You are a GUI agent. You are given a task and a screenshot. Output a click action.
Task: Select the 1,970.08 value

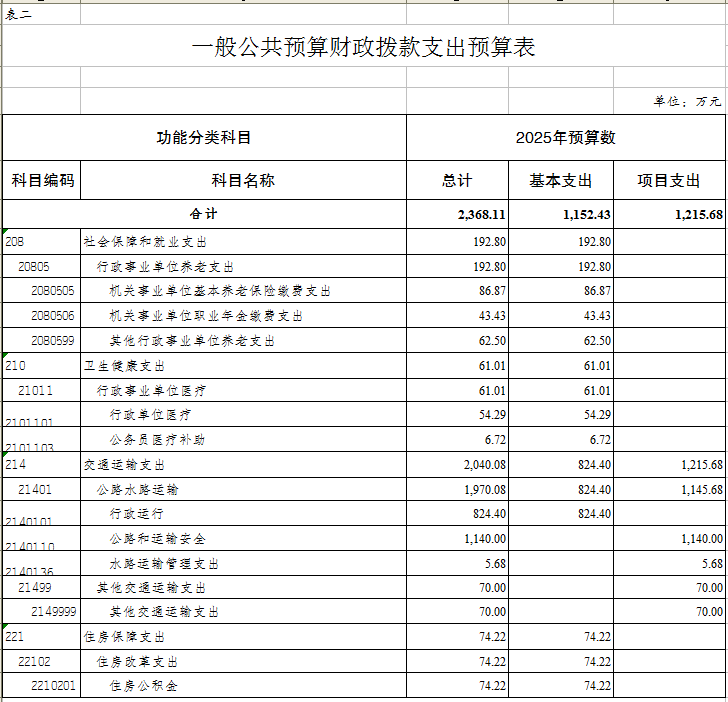(x=457, y=489)
